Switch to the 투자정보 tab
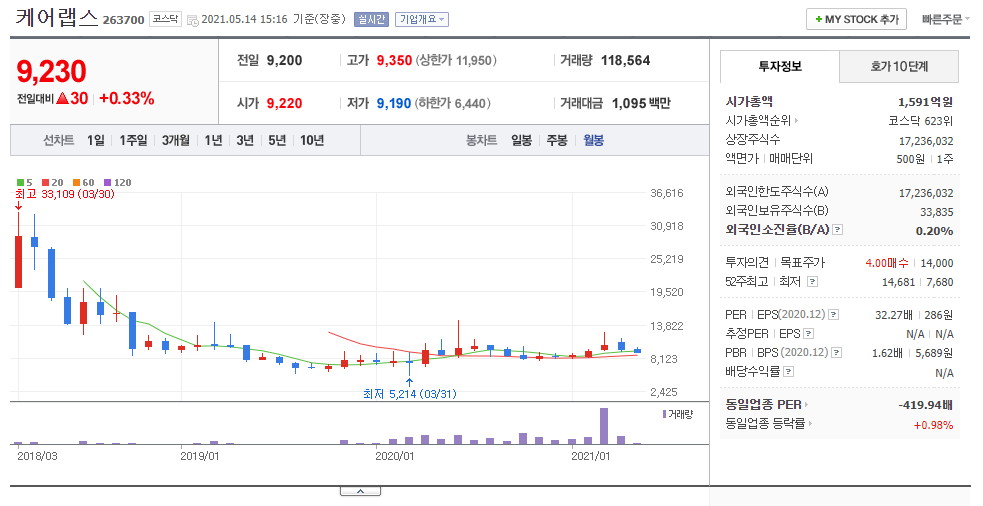The height and width of the screenshot is (506, 983). (780, 66)
